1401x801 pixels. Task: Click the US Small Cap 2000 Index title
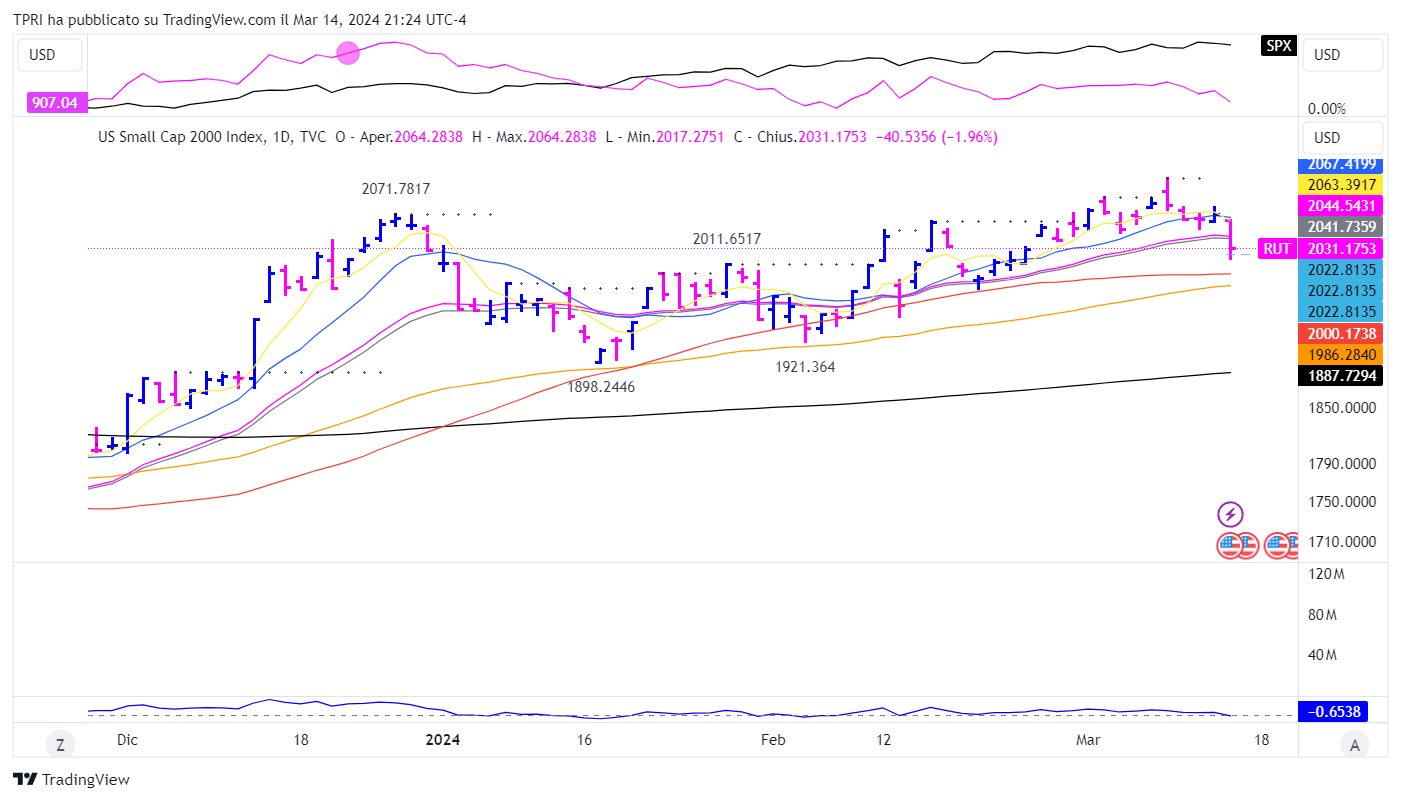[x=181, y=137]
